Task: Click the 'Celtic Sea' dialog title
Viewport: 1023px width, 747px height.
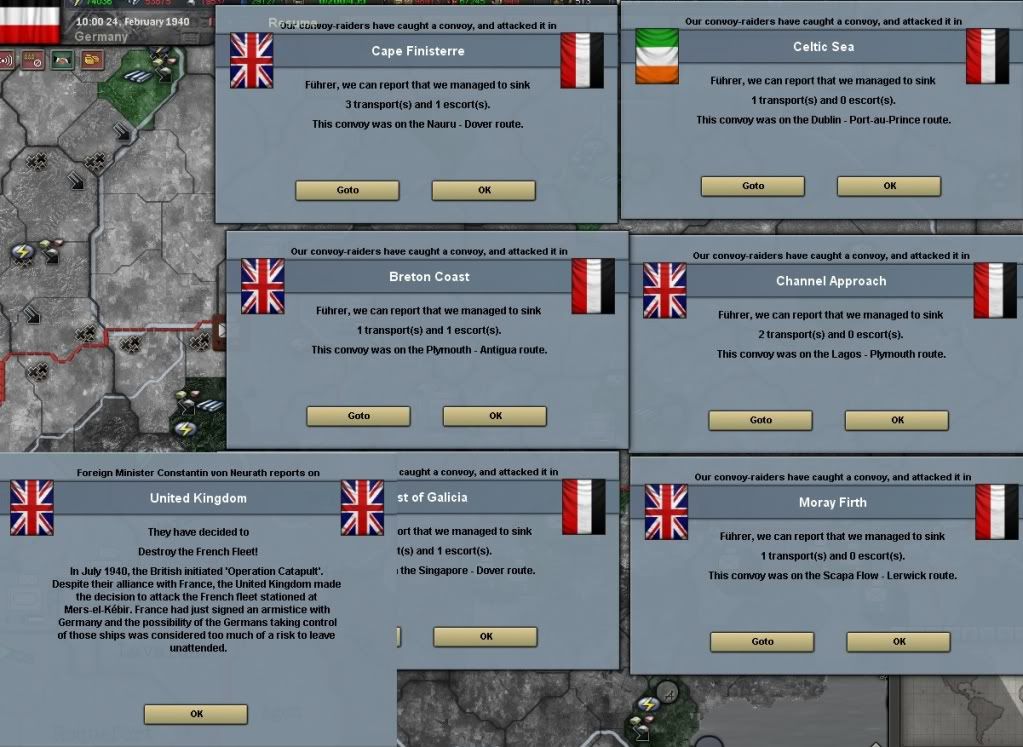Action: (x=823, y=46)
